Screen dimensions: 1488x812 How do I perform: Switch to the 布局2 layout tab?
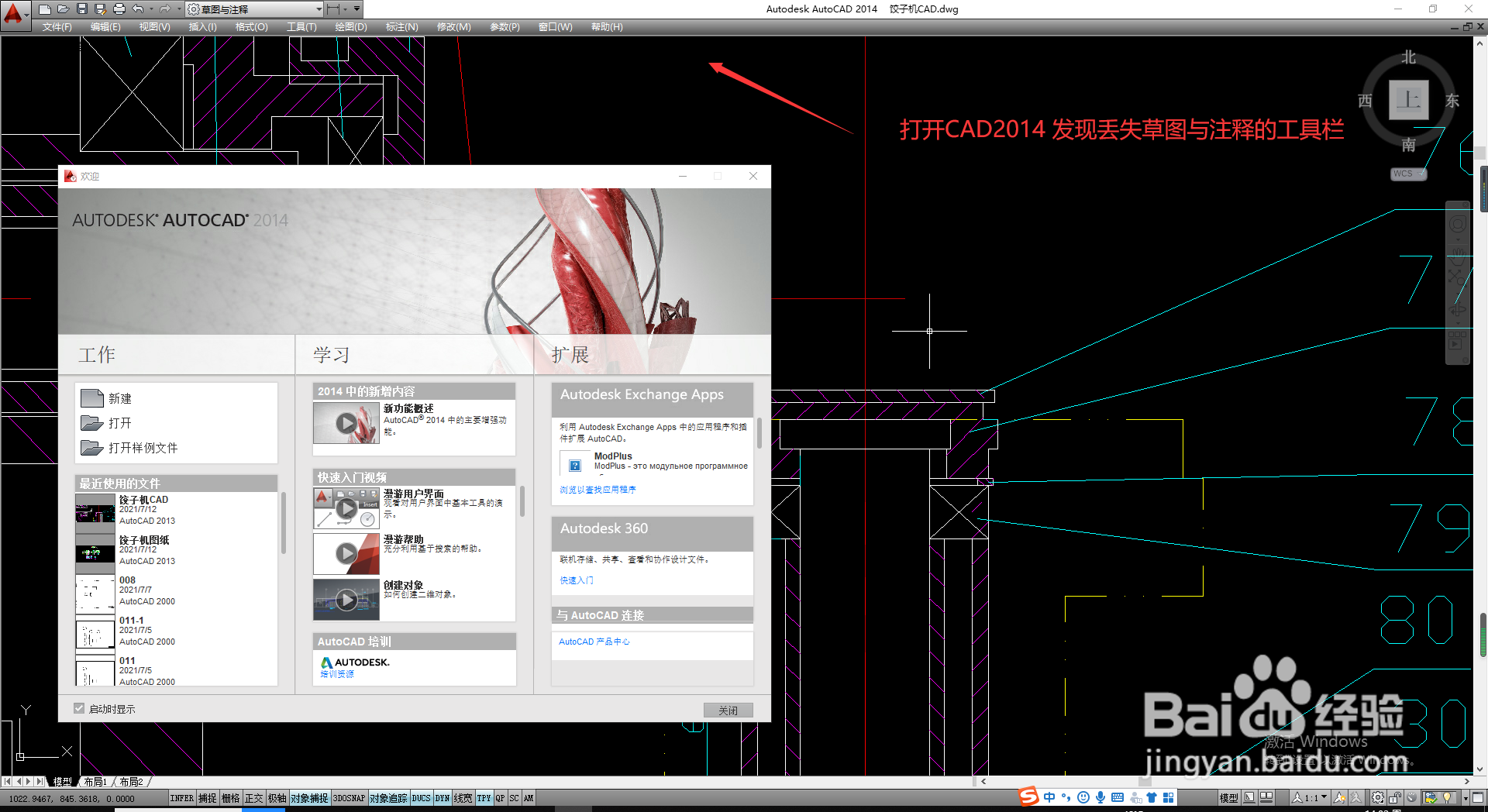pos(131,782)
